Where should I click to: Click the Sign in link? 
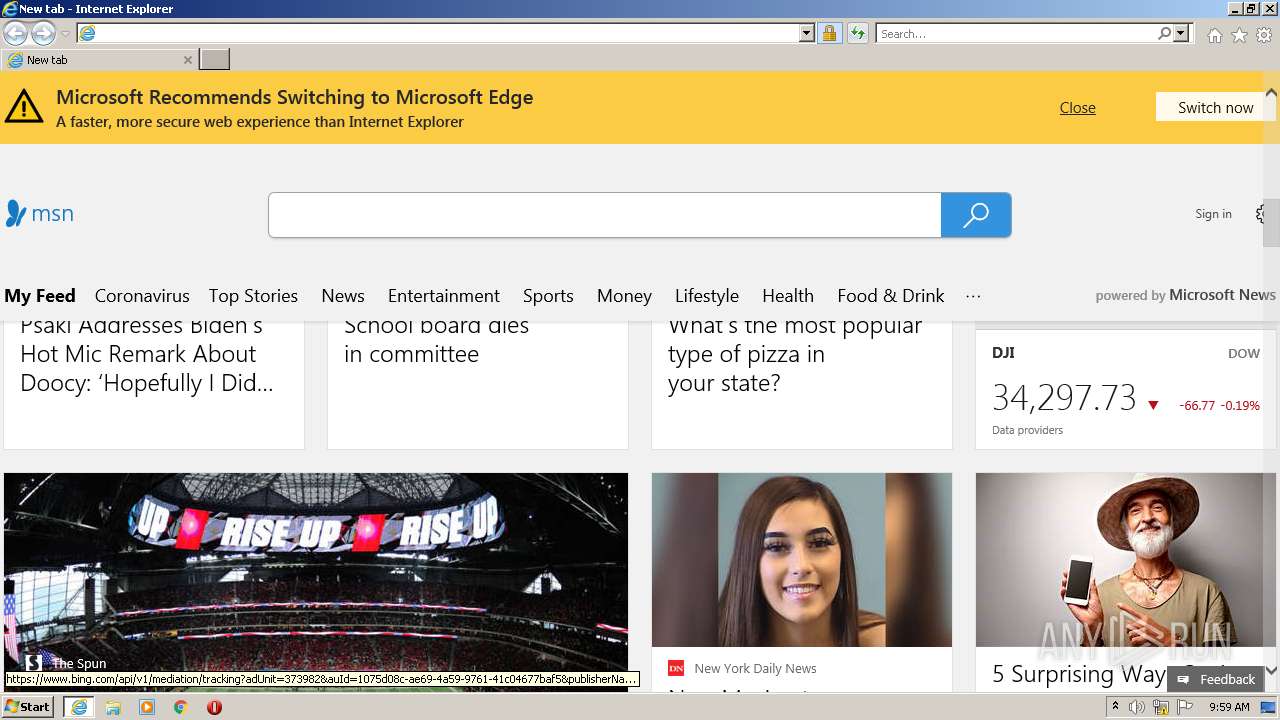coord(1213,214)
